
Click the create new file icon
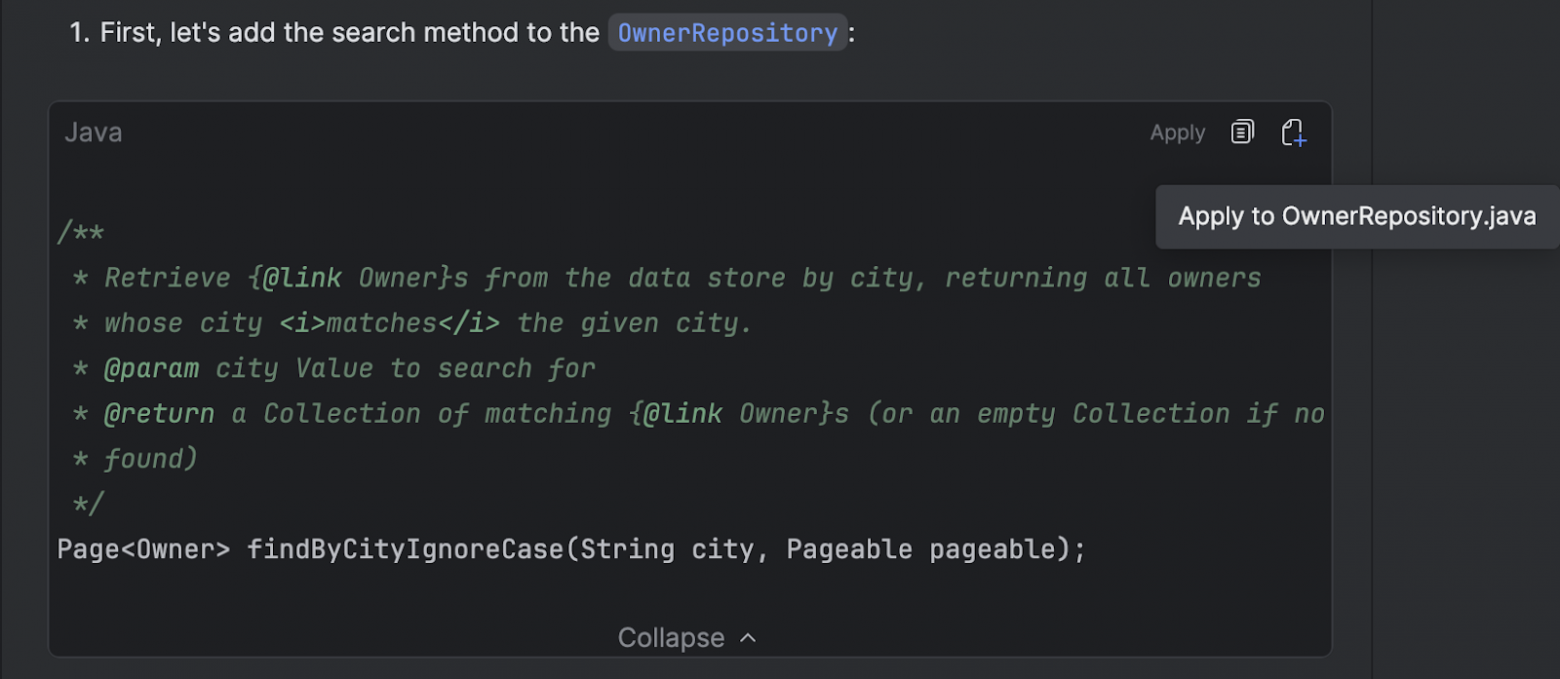1294,132
